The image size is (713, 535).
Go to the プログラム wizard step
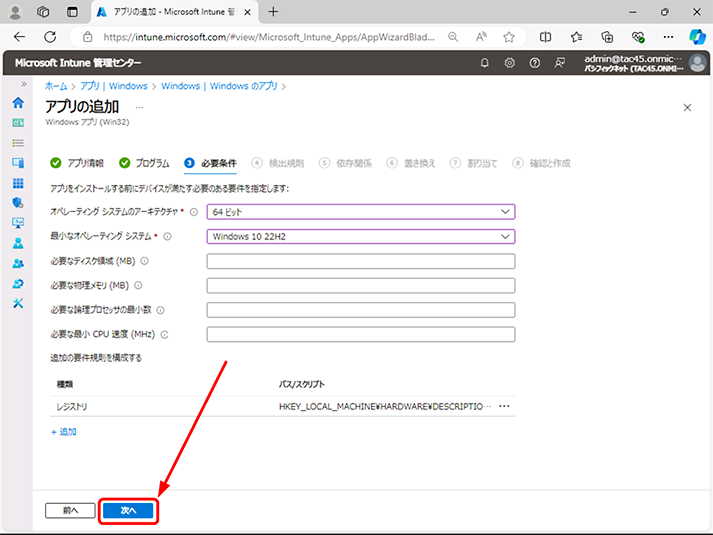[144, 163]
